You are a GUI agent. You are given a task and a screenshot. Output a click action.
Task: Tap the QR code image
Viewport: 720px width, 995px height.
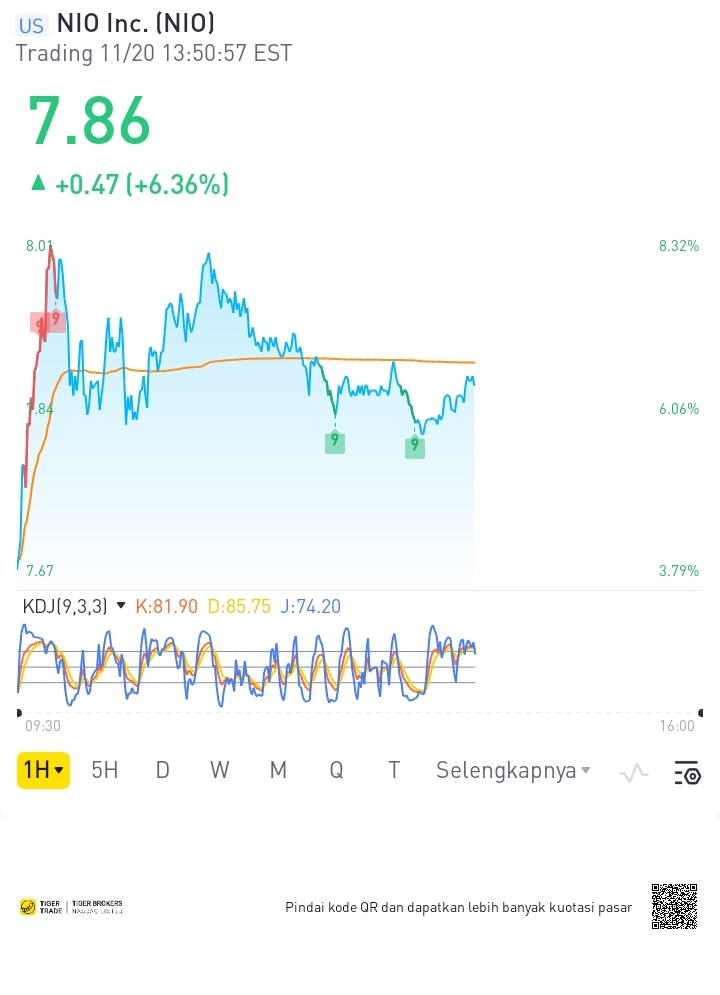674,906
